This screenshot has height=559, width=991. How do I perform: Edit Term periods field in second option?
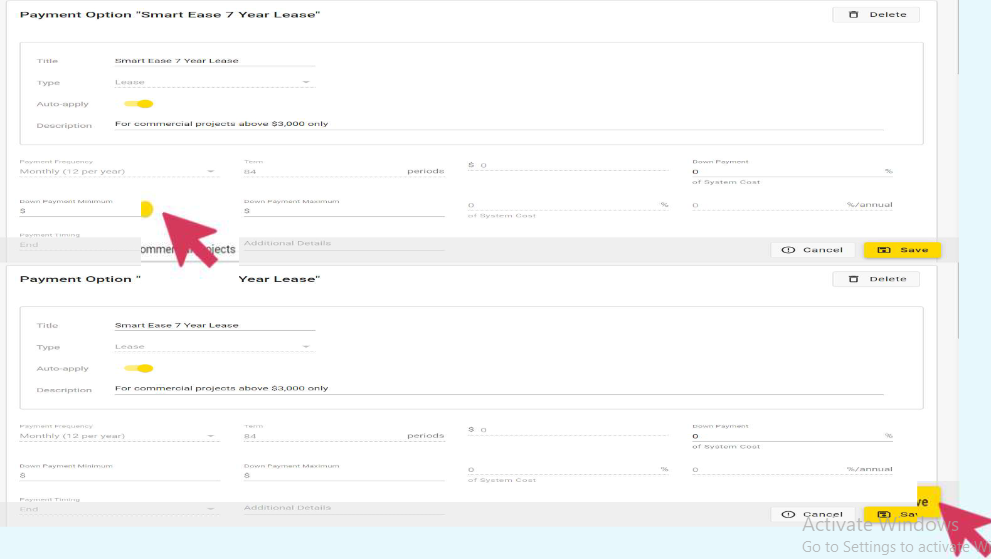tap(344, 436)
